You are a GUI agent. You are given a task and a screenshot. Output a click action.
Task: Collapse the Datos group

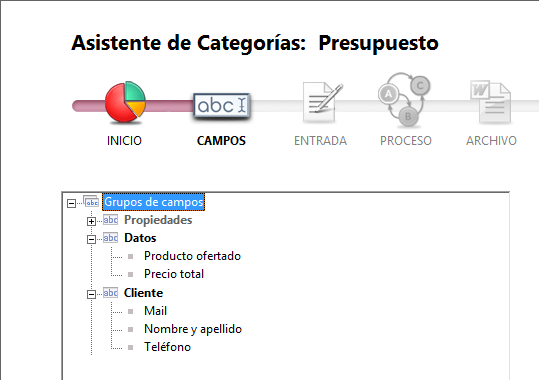(x=91, y=239)
